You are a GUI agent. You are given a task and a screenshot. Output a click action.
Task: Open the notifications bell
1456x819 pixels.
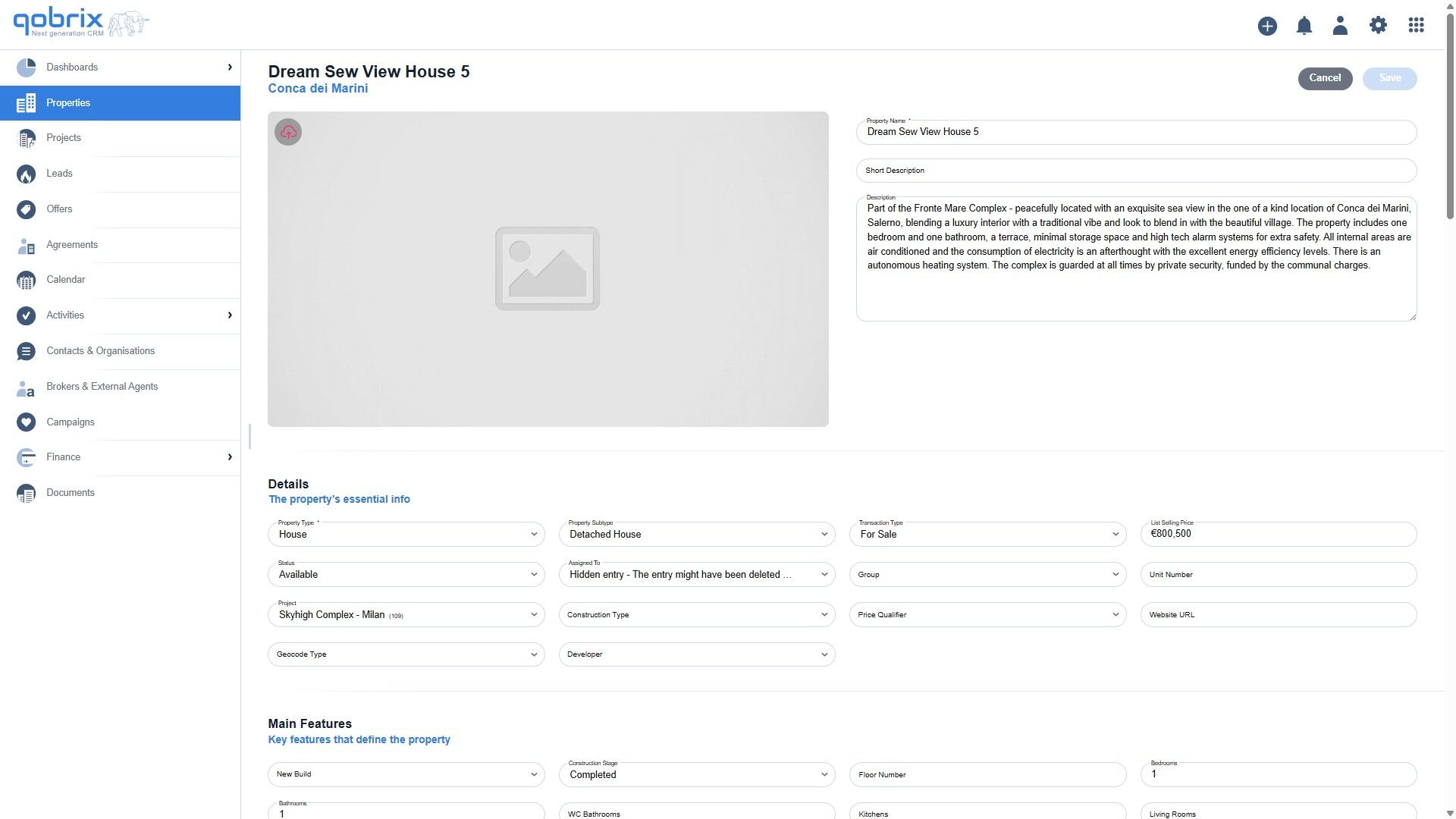point(1304,25)
